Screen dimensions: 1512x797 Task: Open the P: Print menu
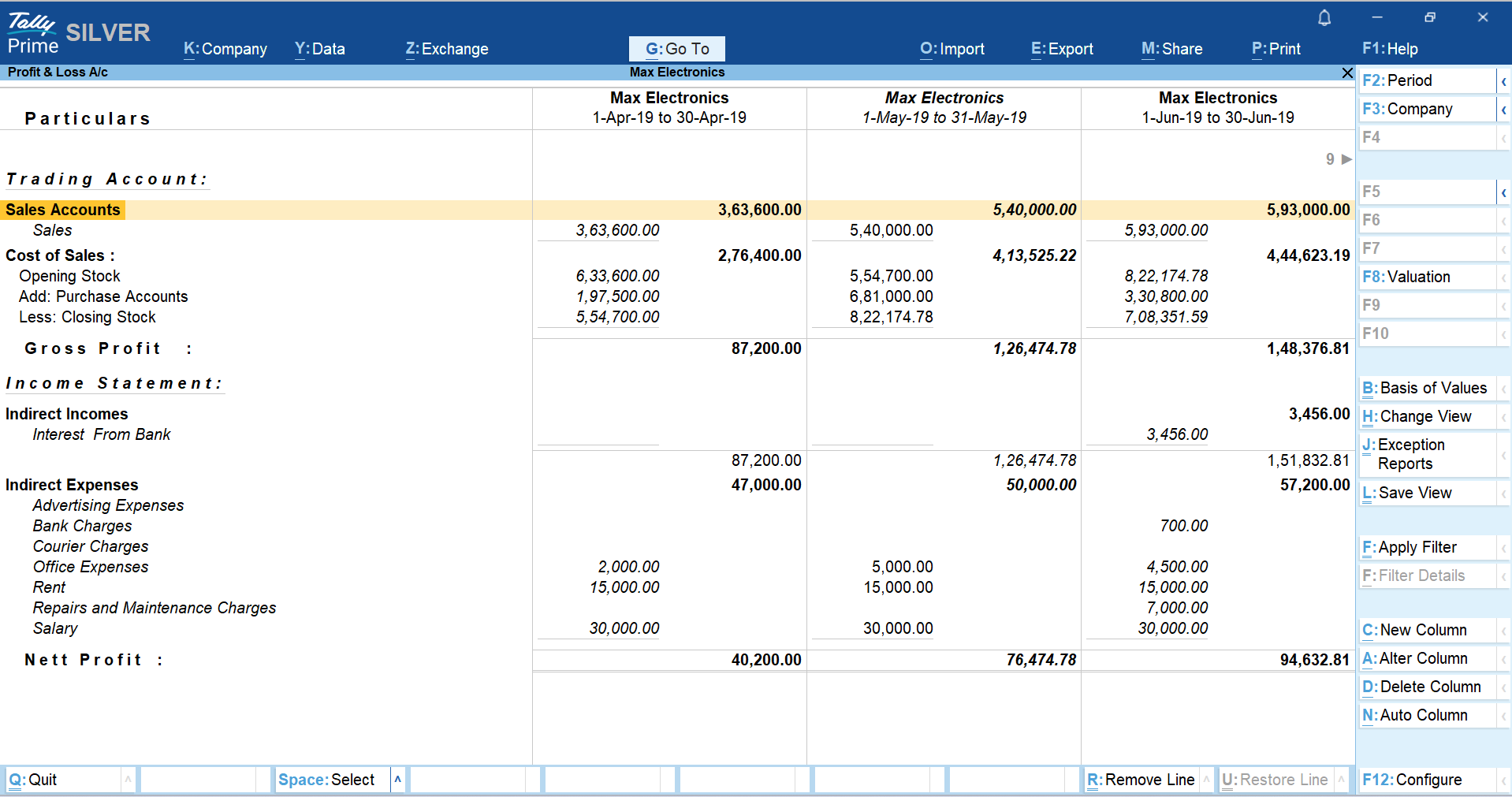pos(1276,49)
